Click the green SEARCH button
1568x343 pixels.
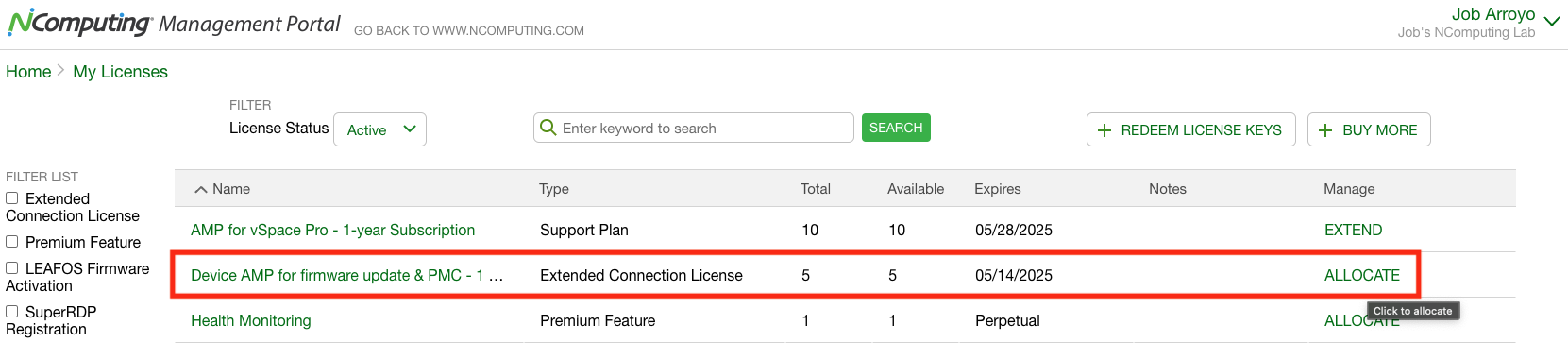pyautogui.click(x=896, y=128)
